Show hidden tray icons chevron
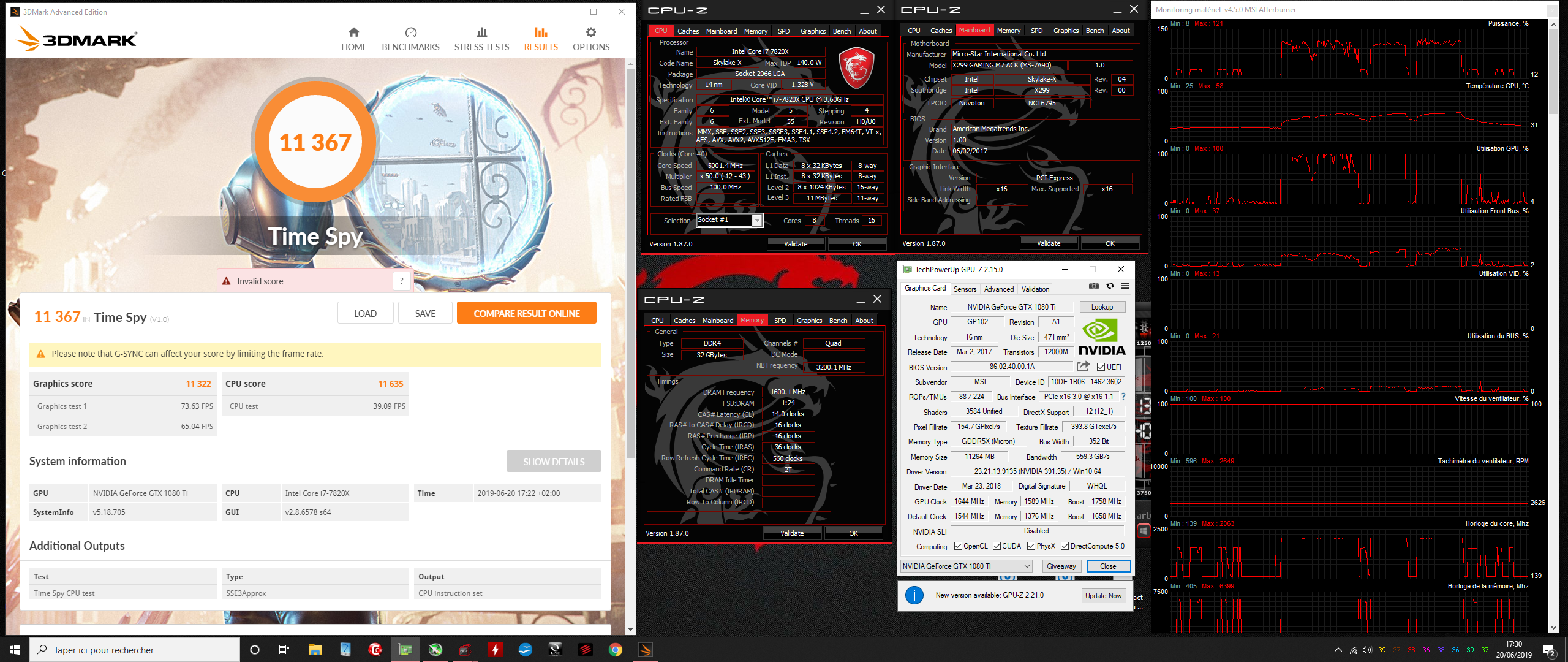 point(1338,650)
